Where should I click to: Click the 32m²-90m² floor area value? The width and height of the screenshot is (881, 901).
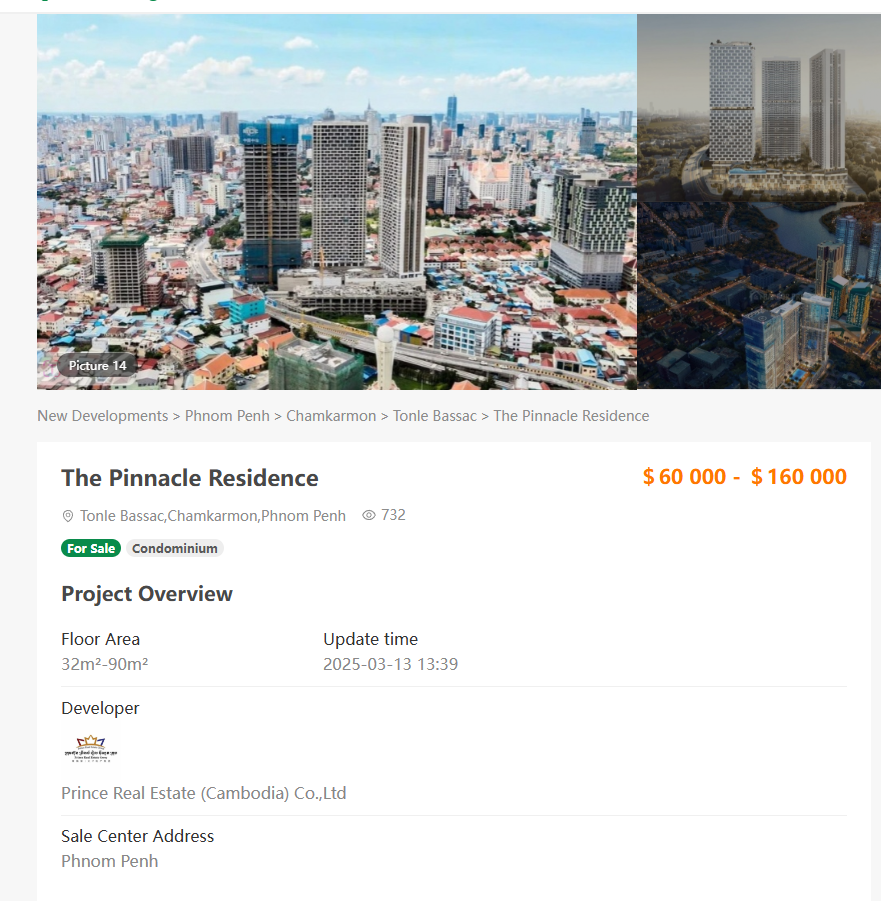pos(105,664)
